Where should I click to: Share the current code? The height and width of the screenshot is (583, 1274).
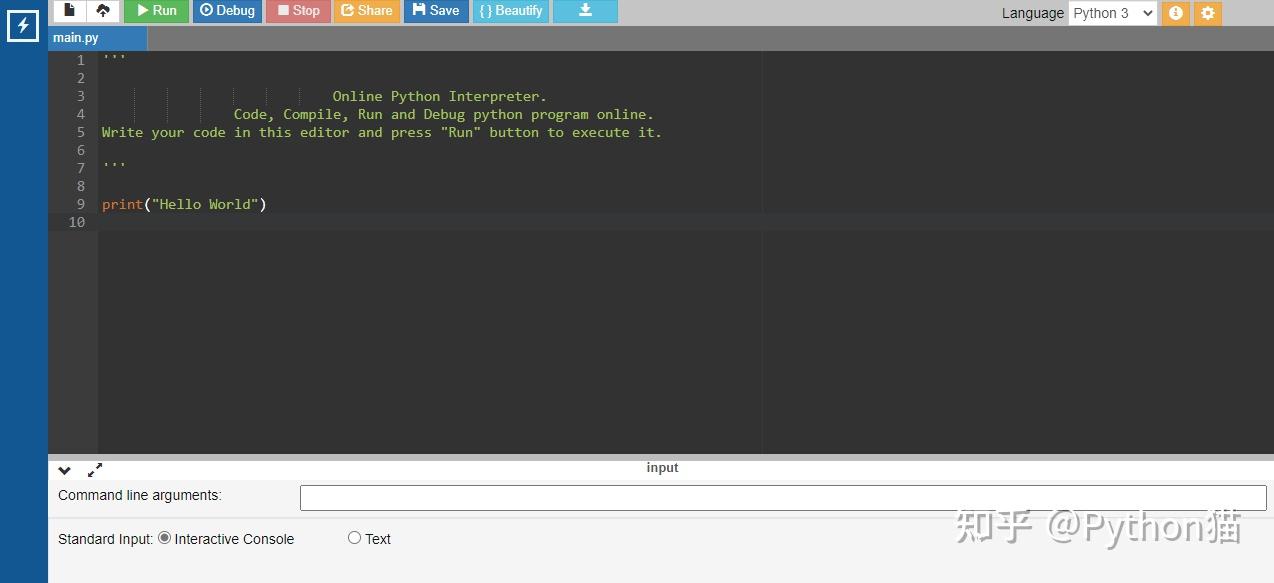(367, 11)
